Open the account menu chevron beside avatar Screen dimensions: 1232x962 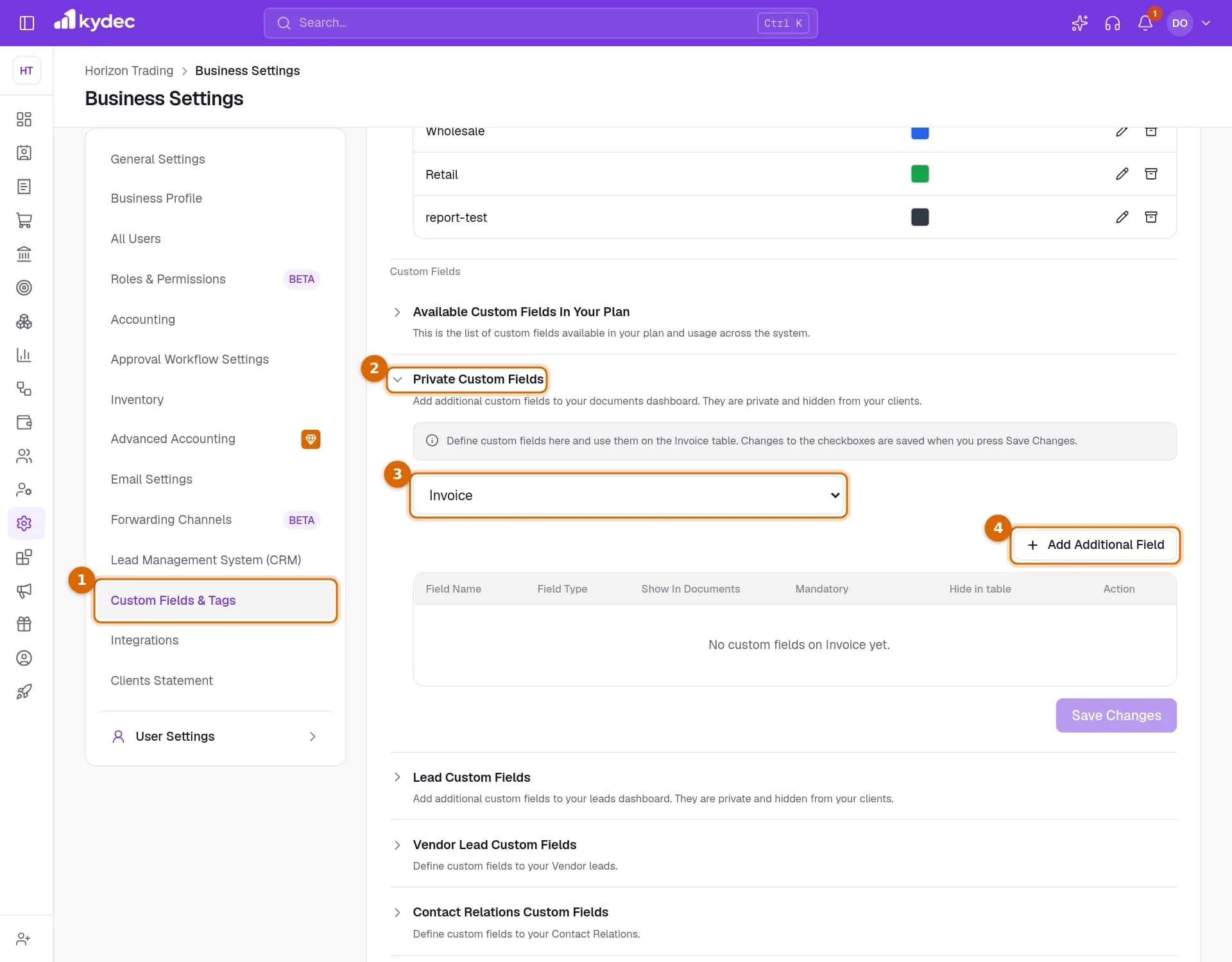[x=1206, y=23]
